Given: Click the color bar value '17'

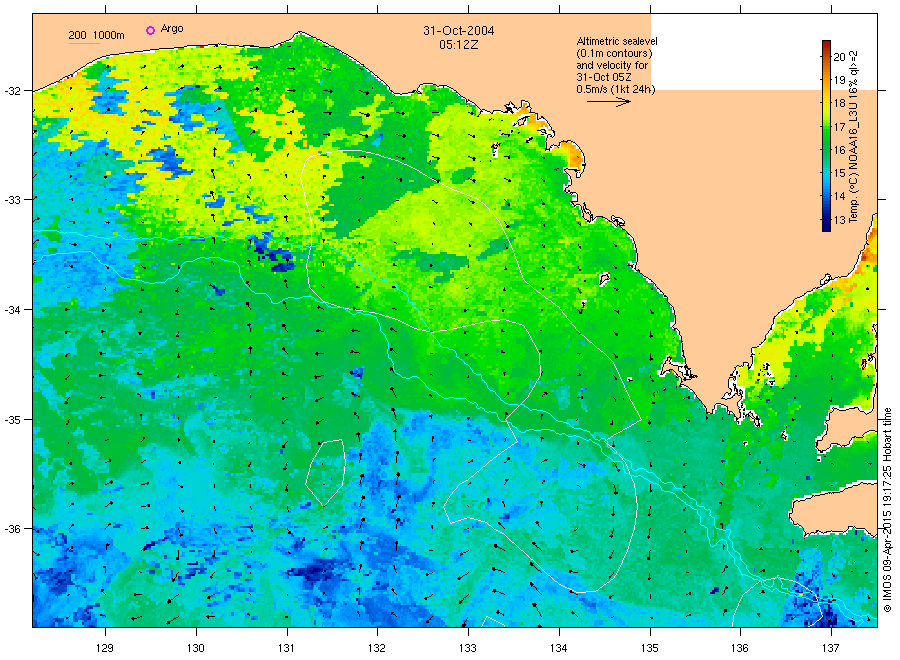Looking at the screenshot, I should (x=840, y=127).
